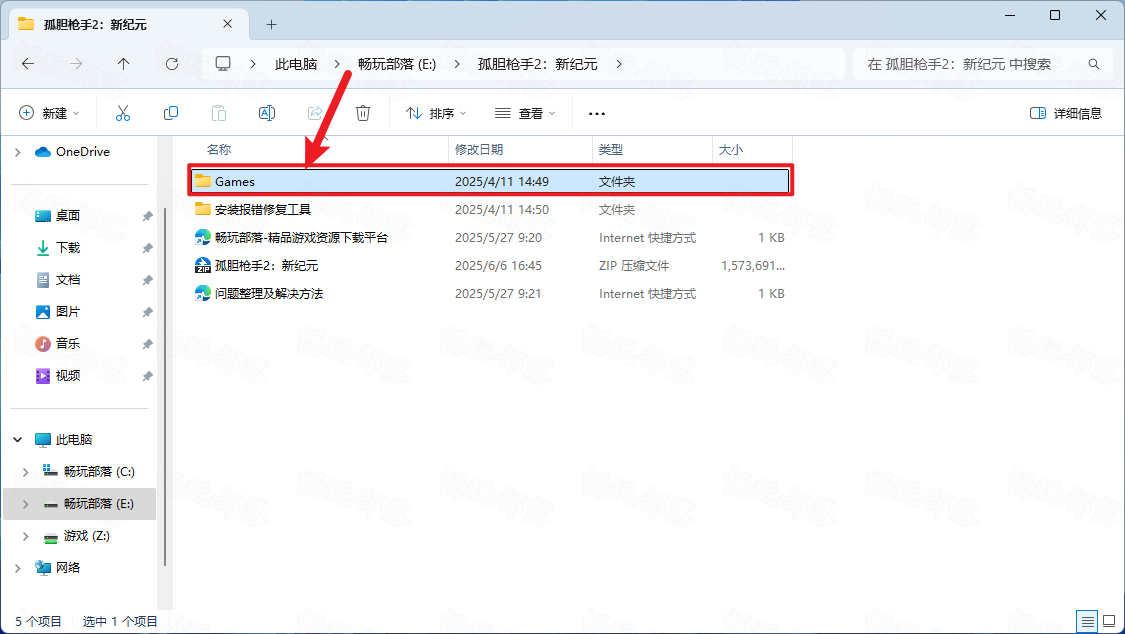Refresh the current folder view

click(171, 64)
